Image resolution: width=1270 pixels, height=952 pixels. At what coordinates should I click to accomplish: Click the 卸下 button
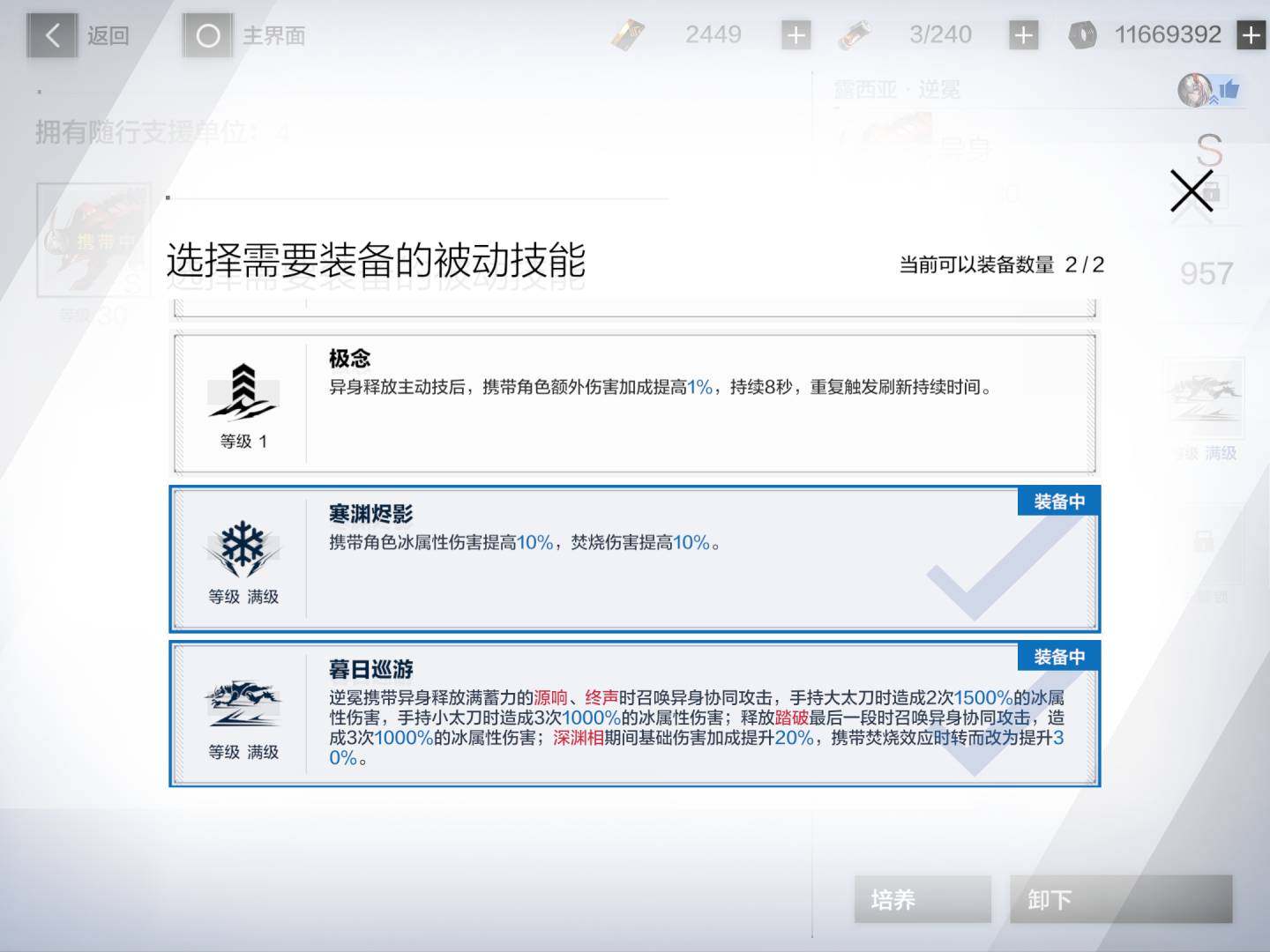coord(1121,899)
